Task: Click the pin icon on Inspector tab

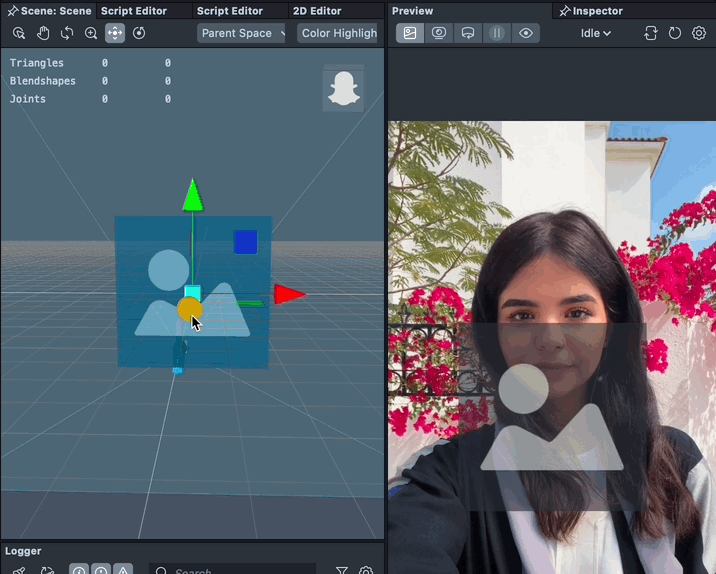Action: click(x=565, y=11)
